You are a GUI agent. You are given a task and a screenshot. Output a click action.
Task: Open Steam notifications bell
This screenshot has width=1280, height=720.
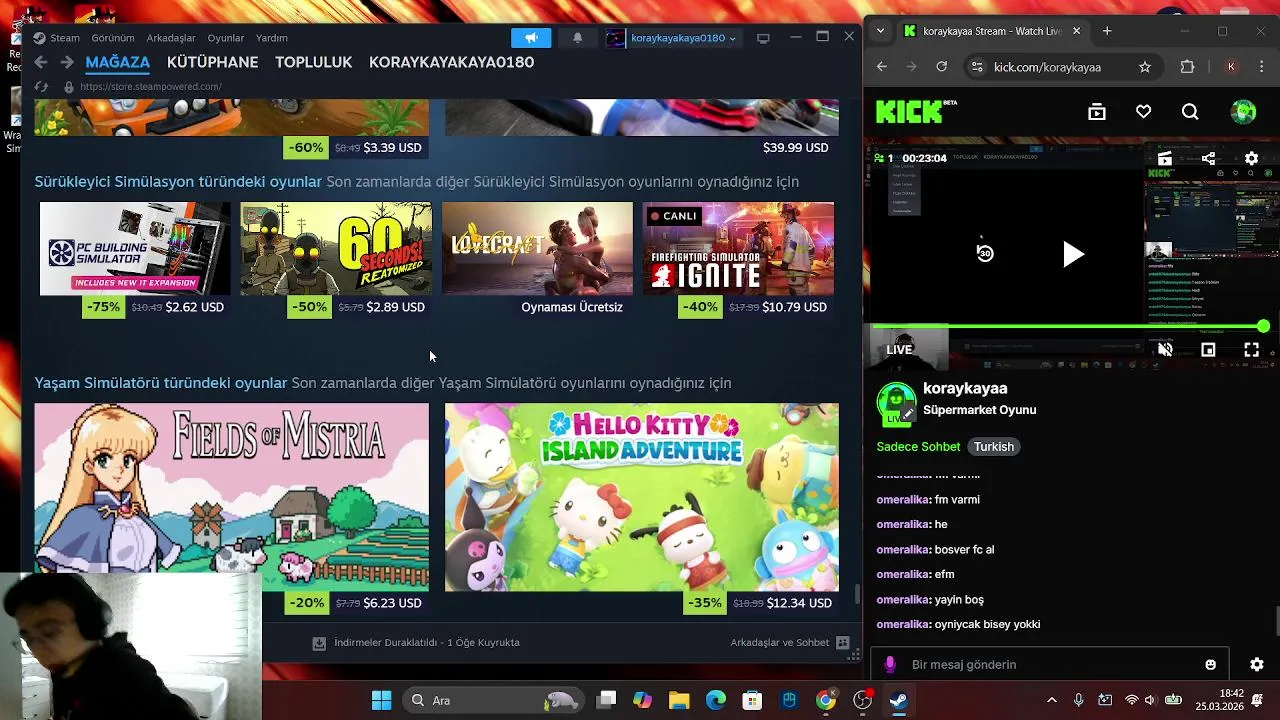pos(577,38)
